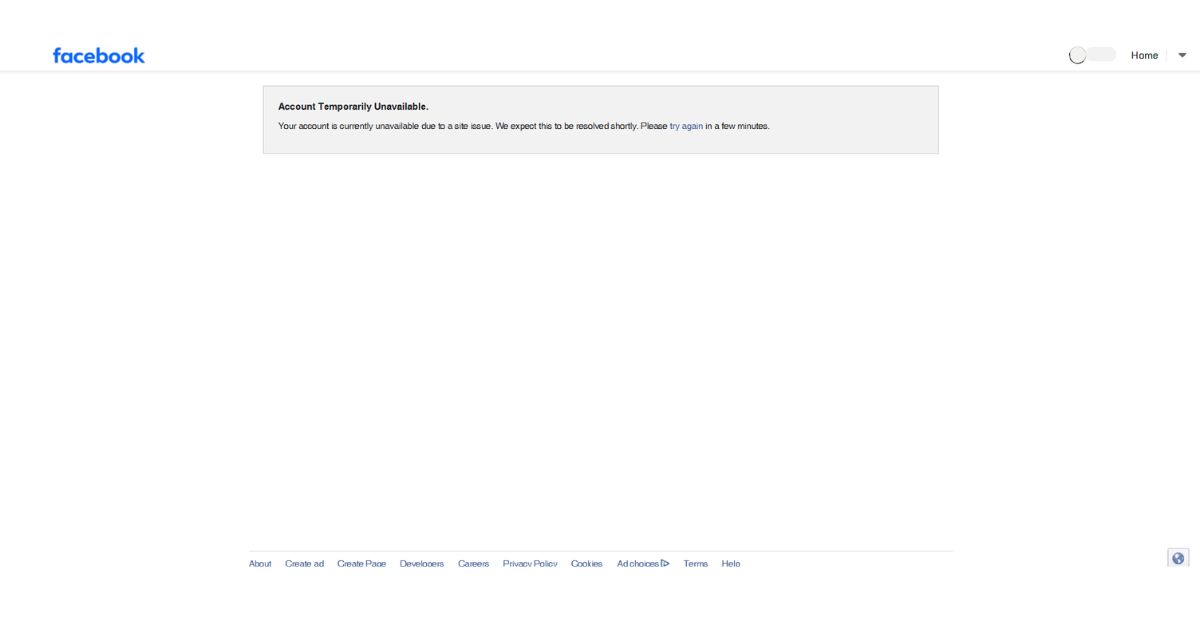Click the blurred profile name placeholder
The height and width of the screenshot is (630, 1200).
1100,55
